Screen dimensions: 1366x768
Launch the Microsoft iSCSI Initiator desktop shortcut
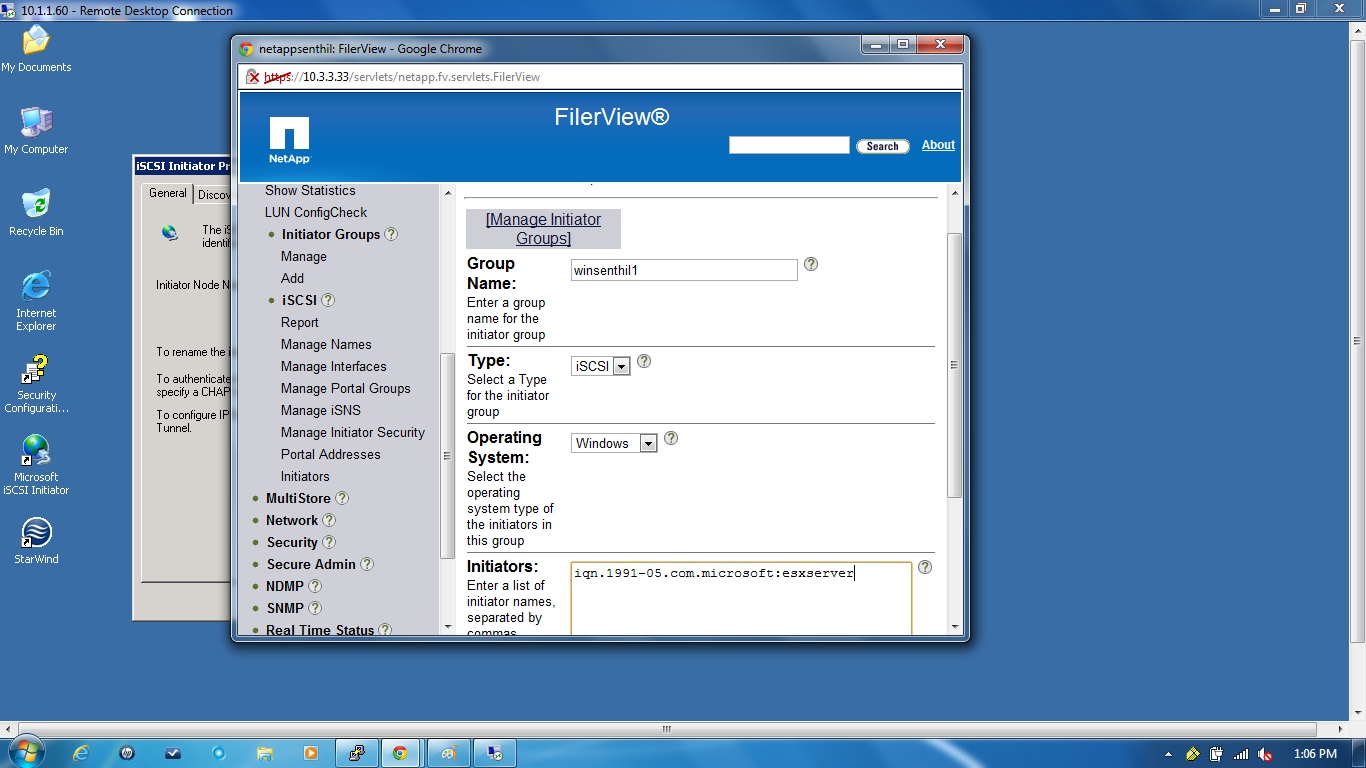pos(36,465)
